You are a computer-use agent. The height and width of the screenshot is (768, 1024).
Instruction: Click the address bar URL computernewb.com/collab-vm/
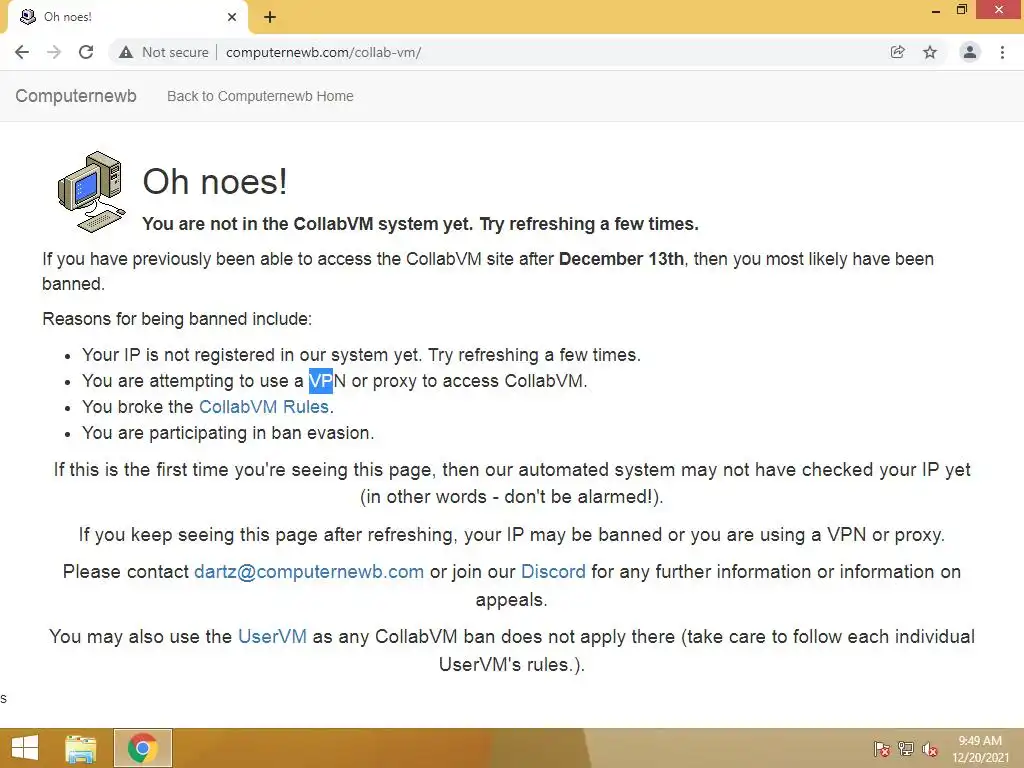tap(323, 52)
